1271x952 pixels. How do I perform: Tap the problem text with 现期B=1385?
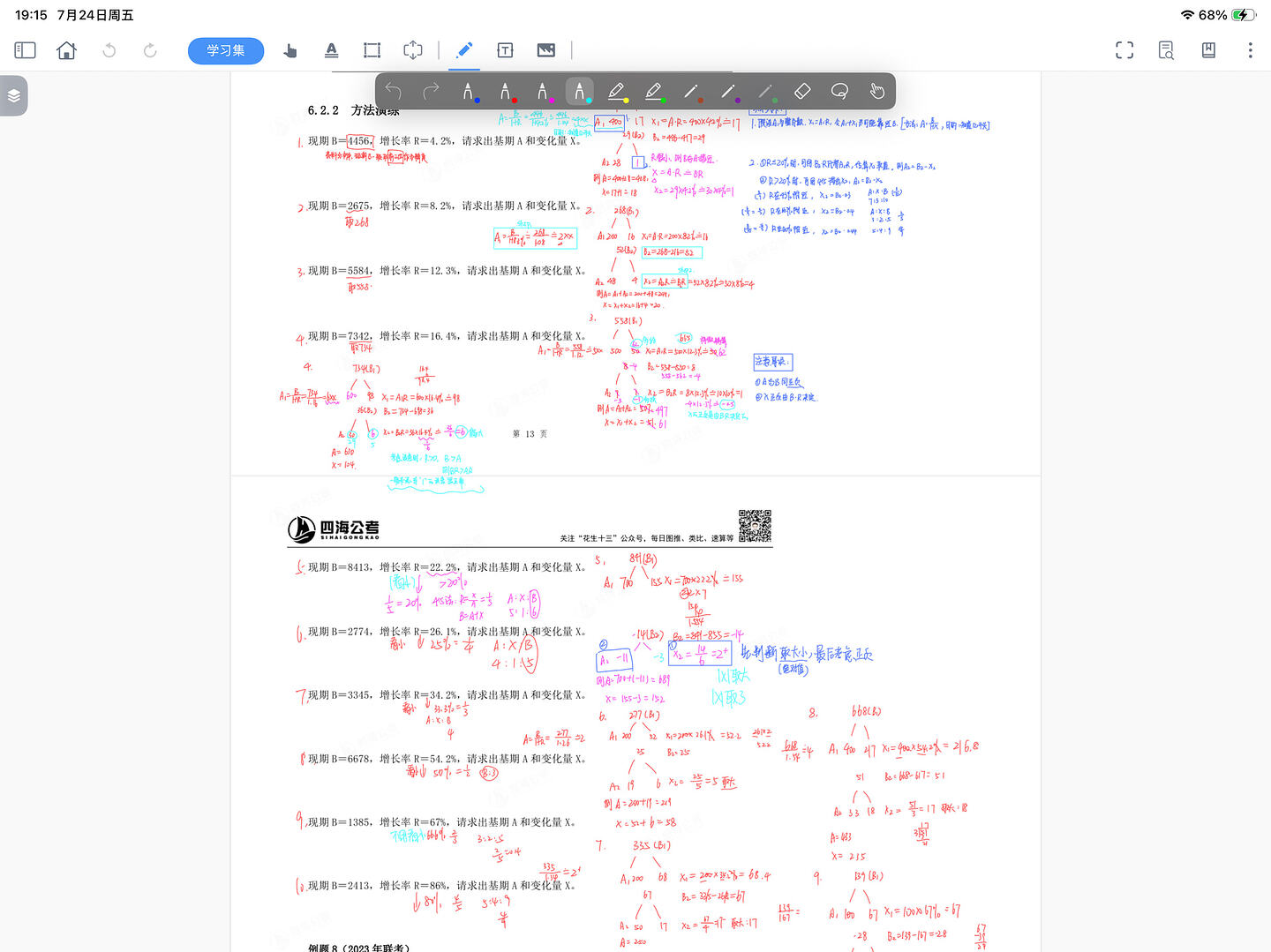(x=441, y=822)
